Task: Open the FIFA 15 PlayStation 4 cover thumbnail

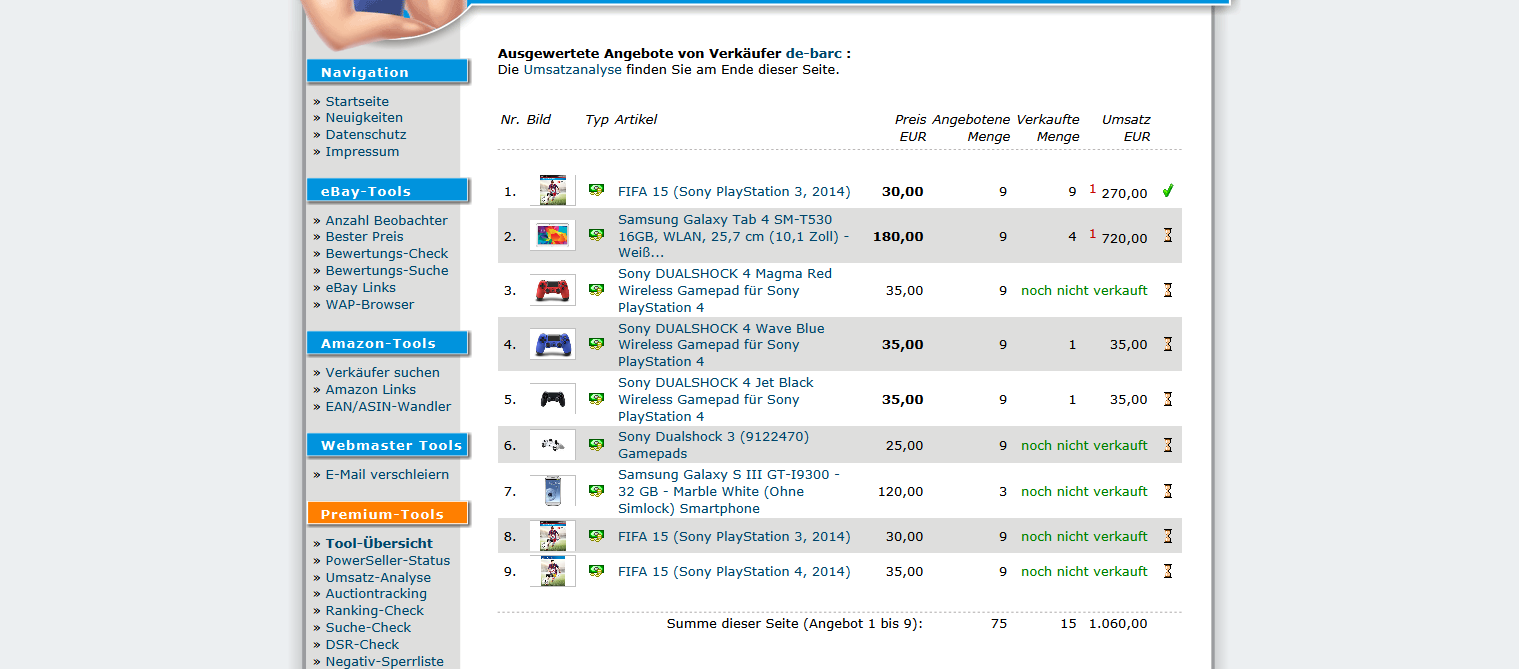Action: 553,571
